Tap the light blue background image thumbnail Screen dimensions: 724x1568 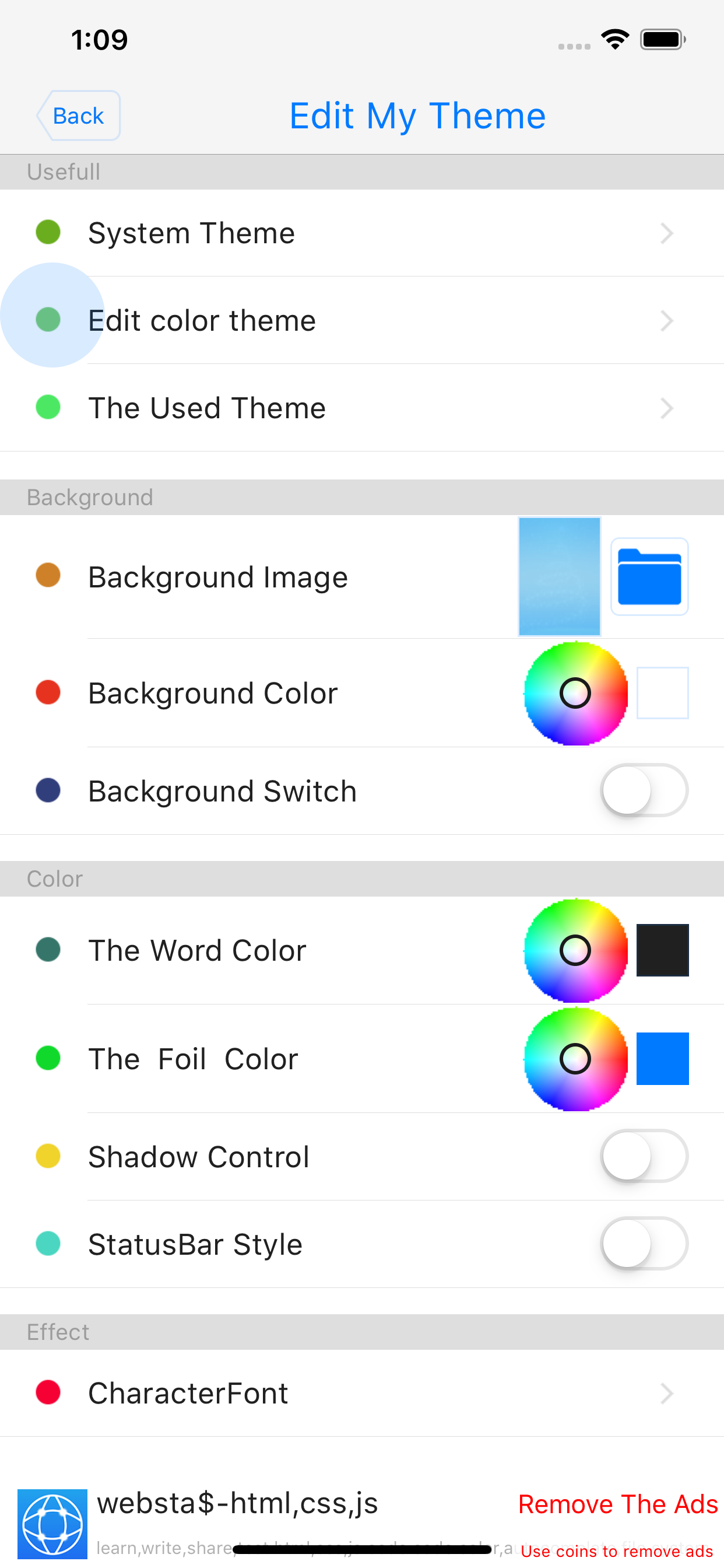click(559, 576)
